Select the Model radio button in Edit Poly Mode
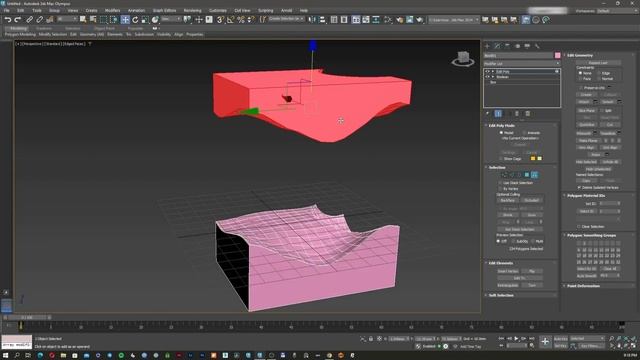 click(x=501, y=133)
